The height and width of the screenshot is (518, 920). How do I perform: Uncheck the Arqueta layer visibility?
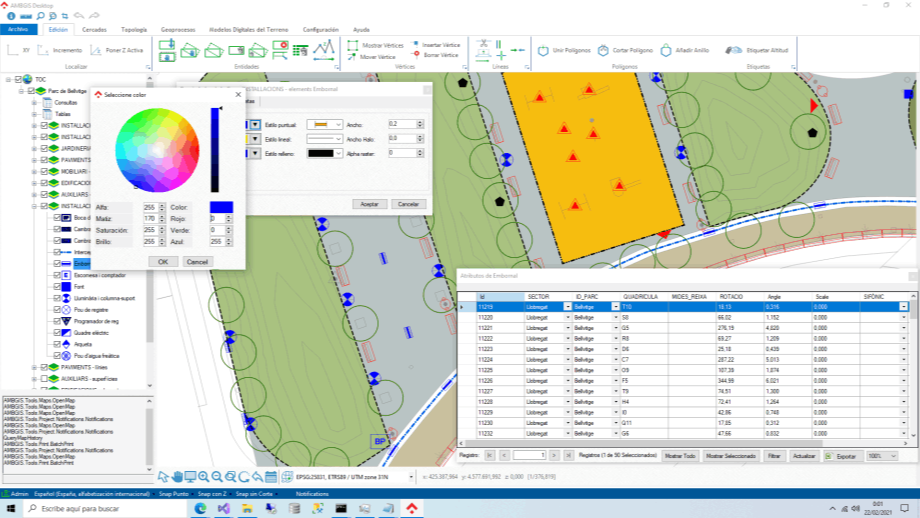pyautogui.click(x=57, y=342)
